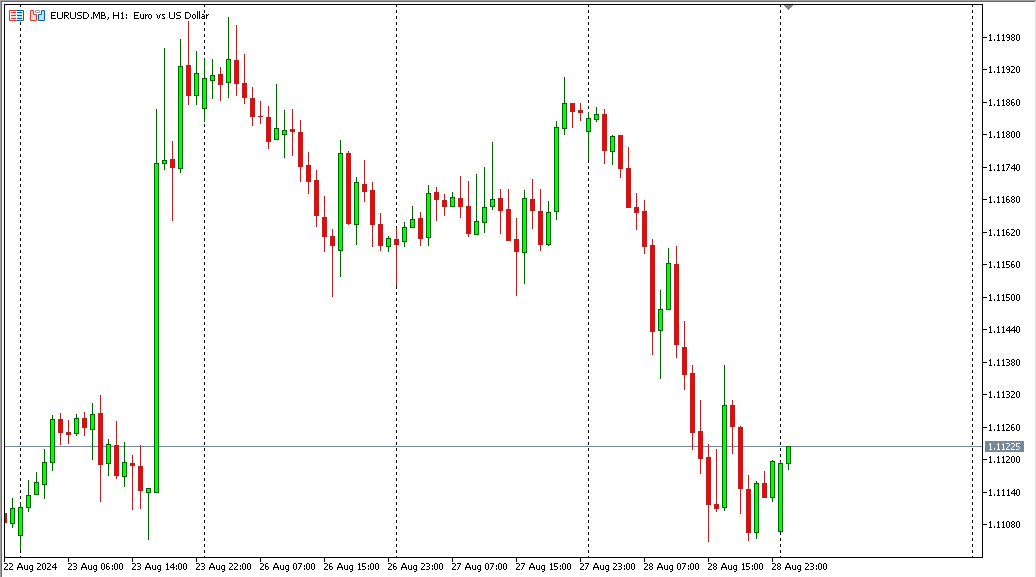This screenshot has height=577, width=1036.
Task: Click the 23 Aug 22:00 time label
Action: coord(223,566)
